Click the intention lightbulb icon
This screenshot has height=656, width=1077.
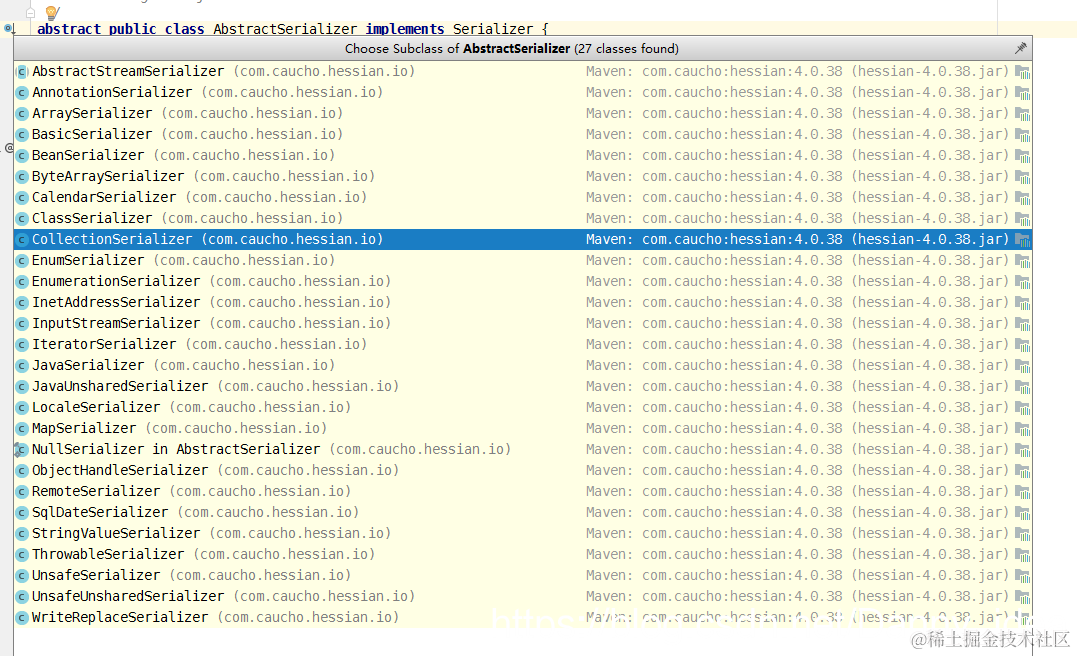coord(52,12)
